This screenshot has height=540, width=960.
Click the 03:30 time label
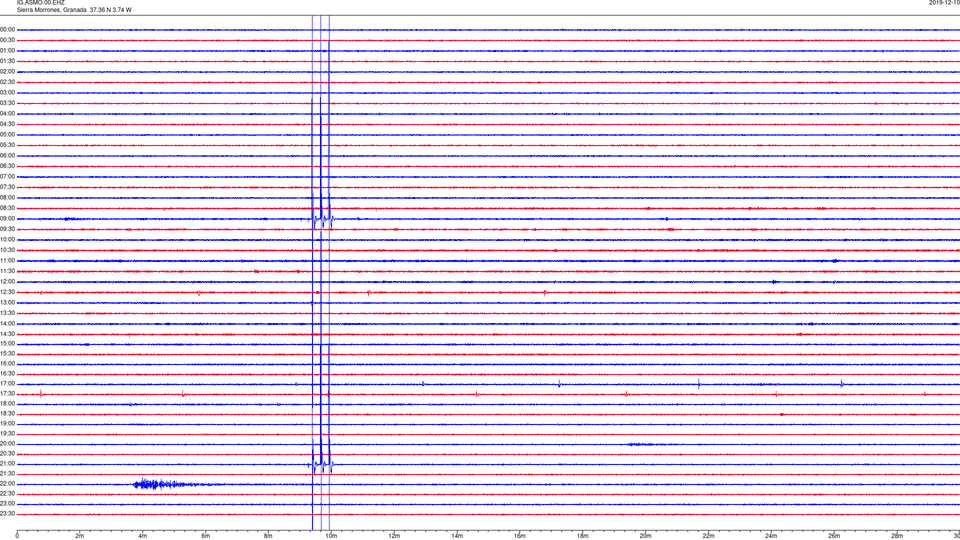[7, 103]
